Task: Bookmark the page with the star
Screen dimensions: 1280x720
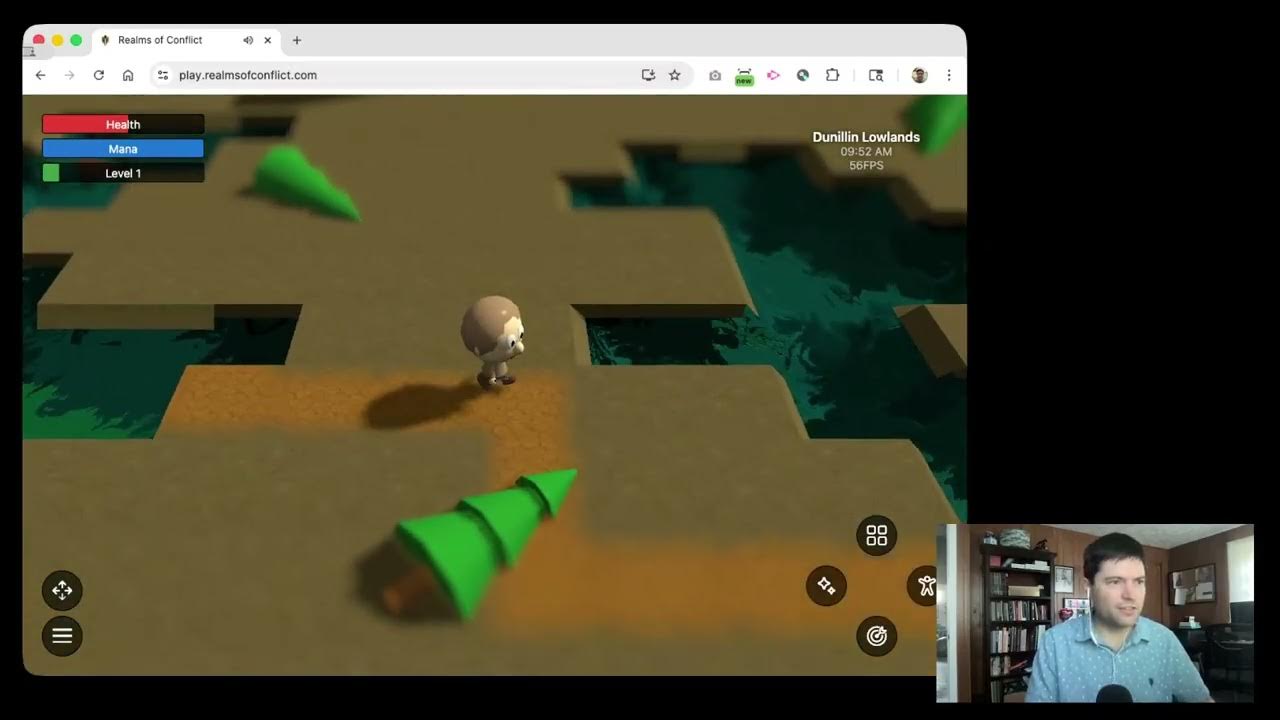Action: 674,75
